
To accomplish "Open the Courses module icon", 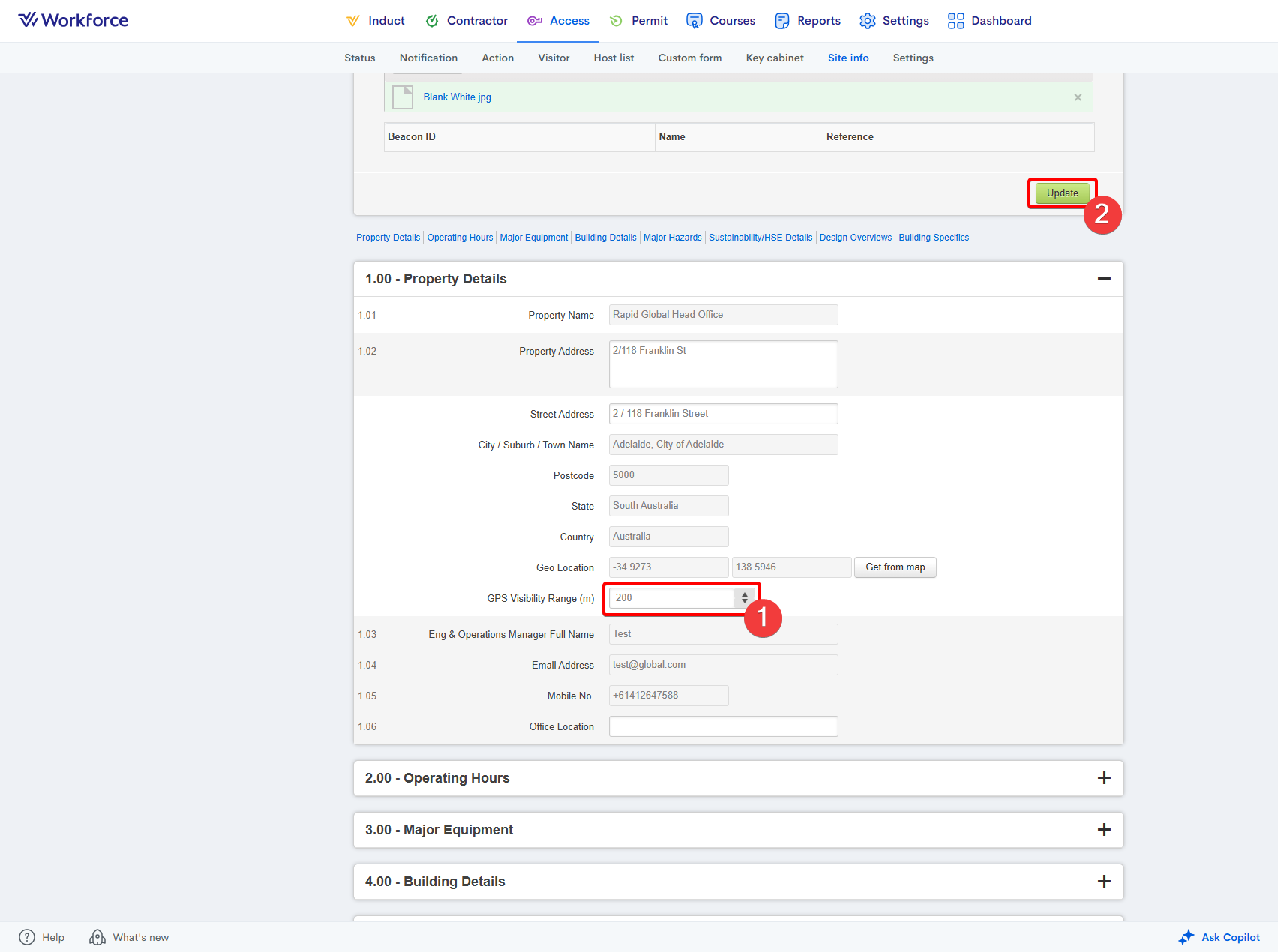I will (694, 21).
